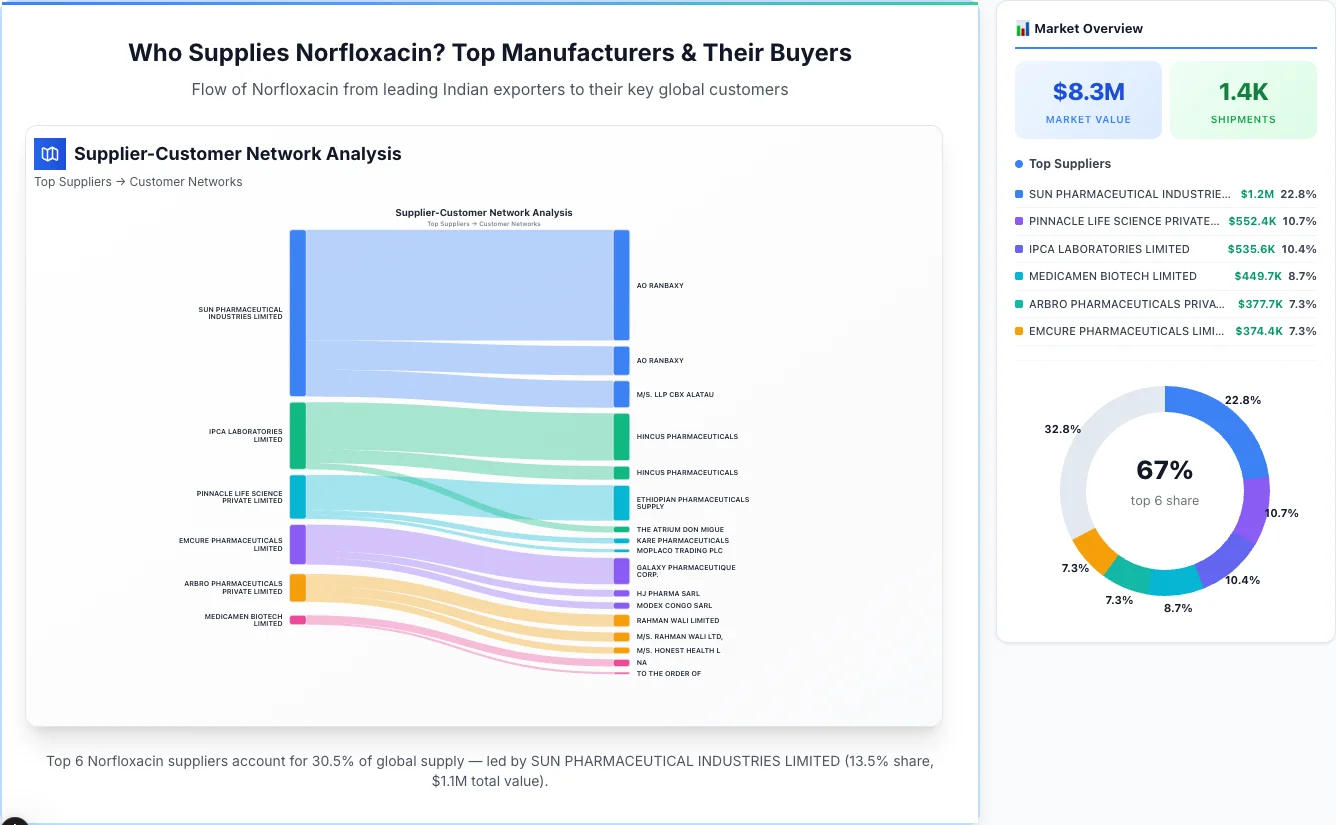Toggle the SUN PHARMACEUTICAL sankey node bar

(295, 310)
